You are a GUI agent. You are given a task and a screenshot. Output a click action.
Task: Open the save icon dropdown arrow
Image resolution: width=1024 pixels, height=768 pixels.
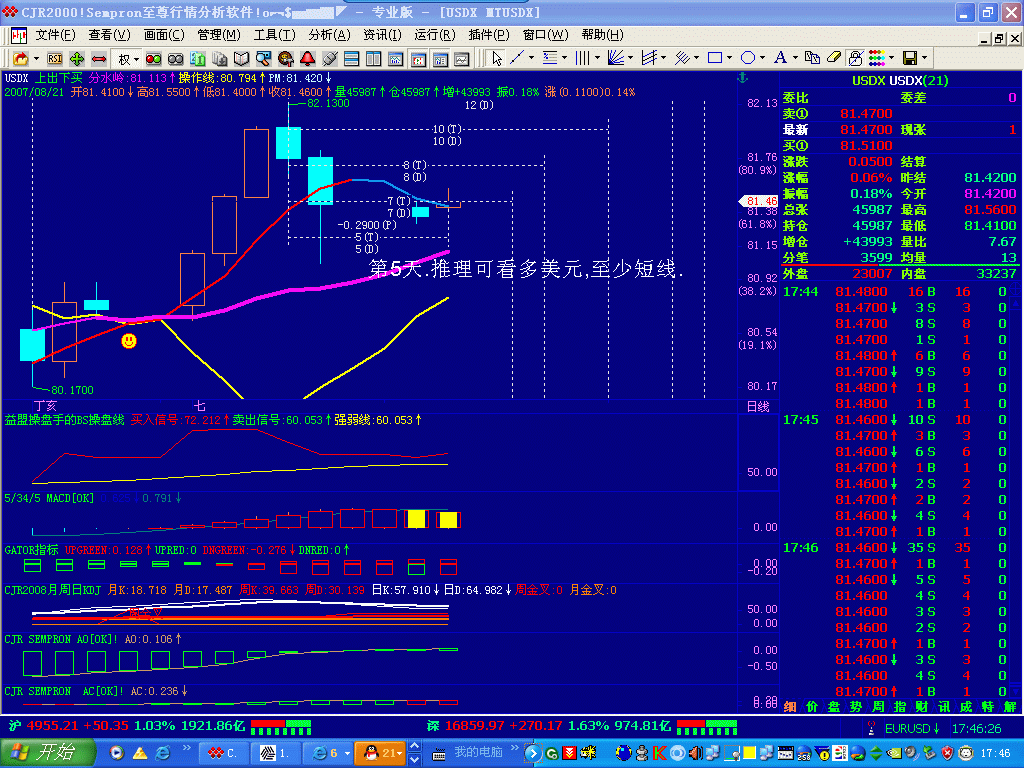click(x=925, y=58)
